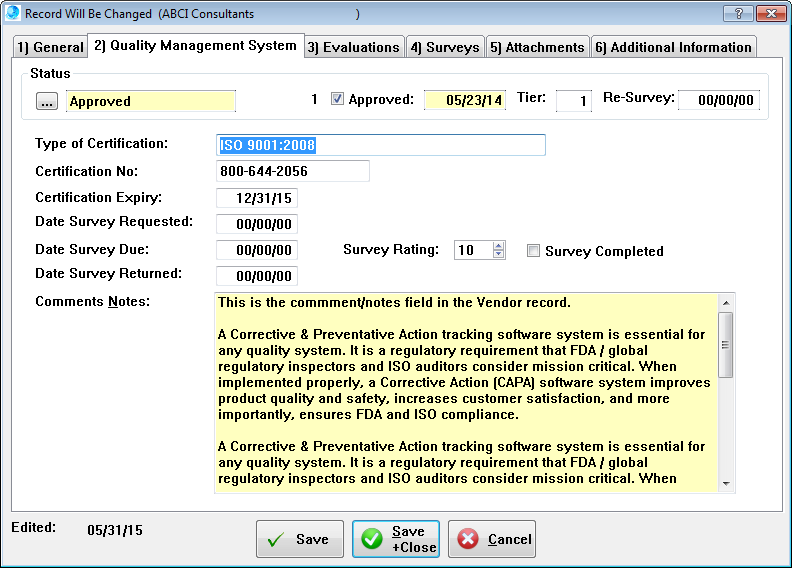Increase Survey Rating with up arrow
The height and width of the screenshot is (568, 792).
(499, 246)
